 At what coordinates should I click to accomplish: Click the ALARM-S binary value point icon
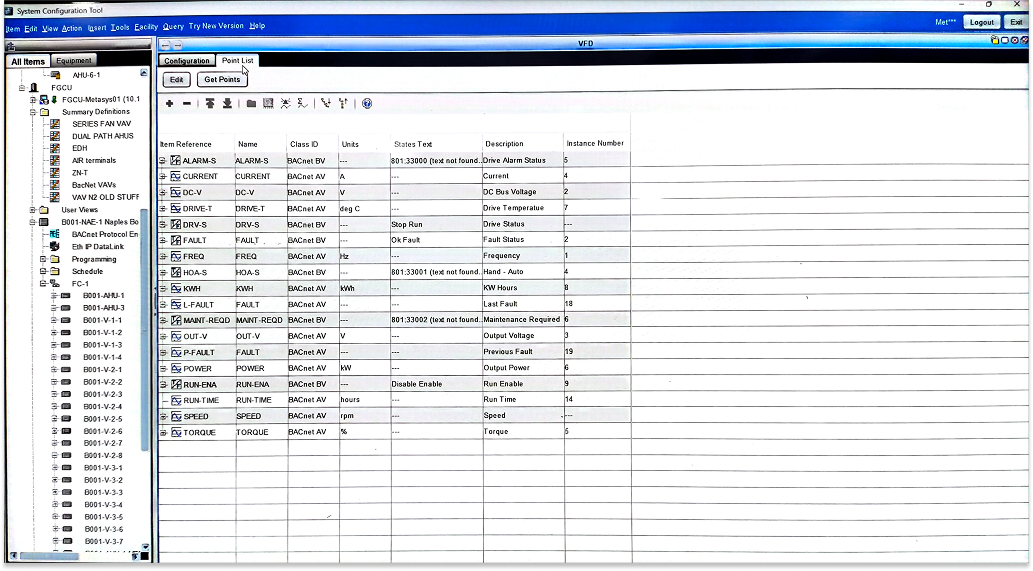(x=175, y=161)
